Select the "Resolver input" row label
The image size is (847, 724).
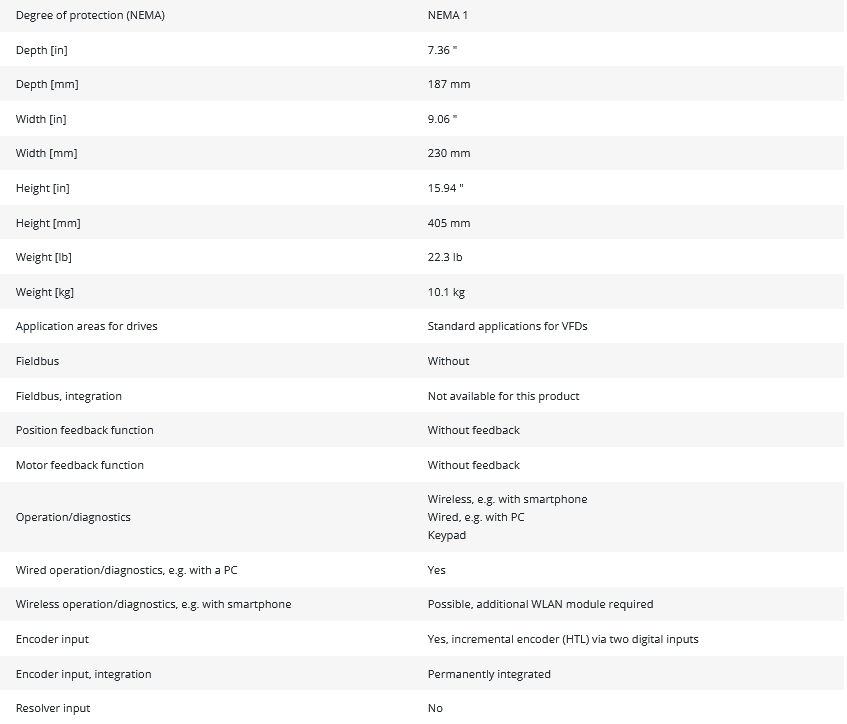(53, 708)
